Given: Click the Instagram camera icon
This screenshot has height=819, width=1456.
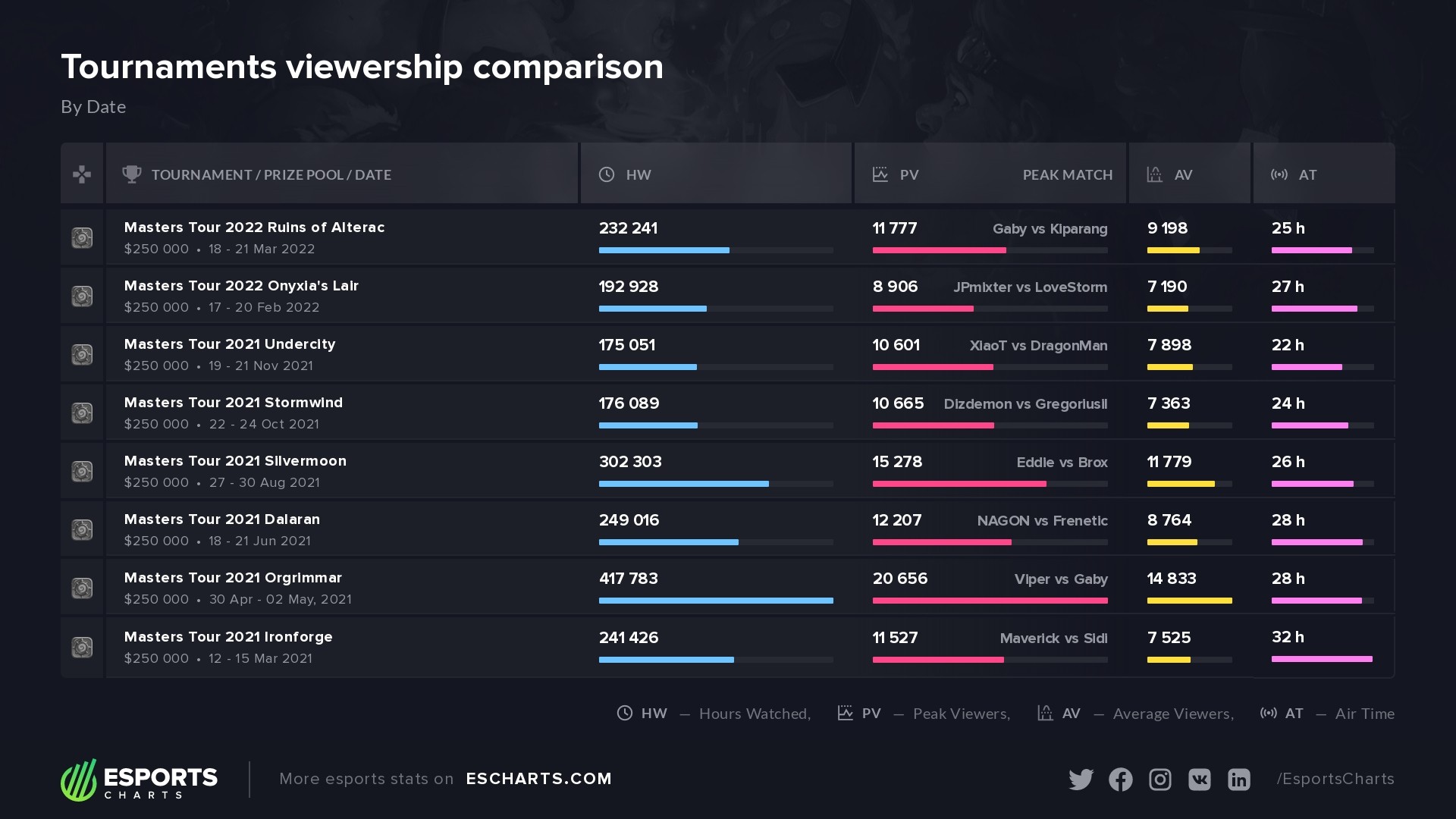Looking at the screenshot, I should 1159,780.
